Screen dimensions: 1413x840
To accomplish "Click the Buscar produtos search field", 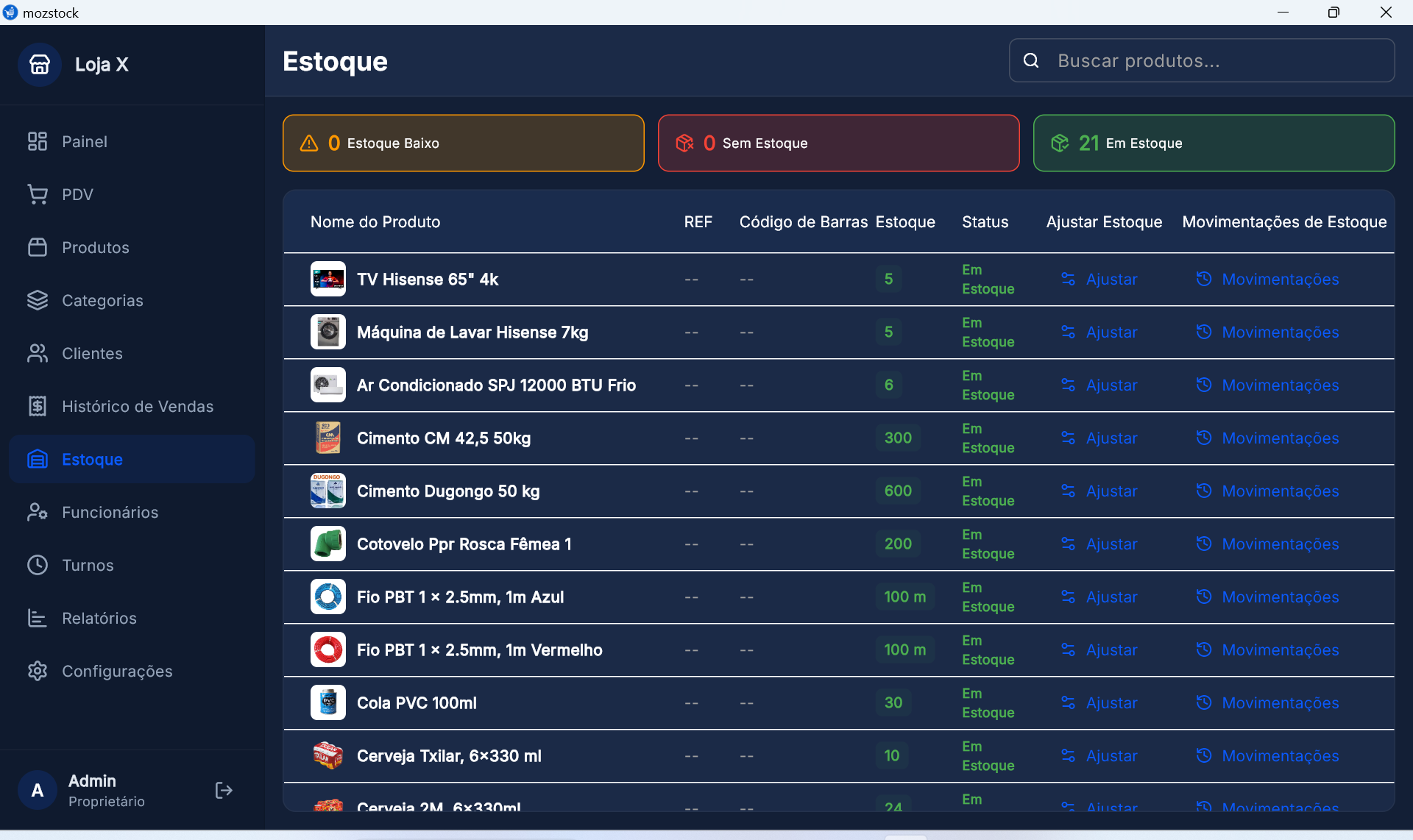I will [x=1201, y=60].
